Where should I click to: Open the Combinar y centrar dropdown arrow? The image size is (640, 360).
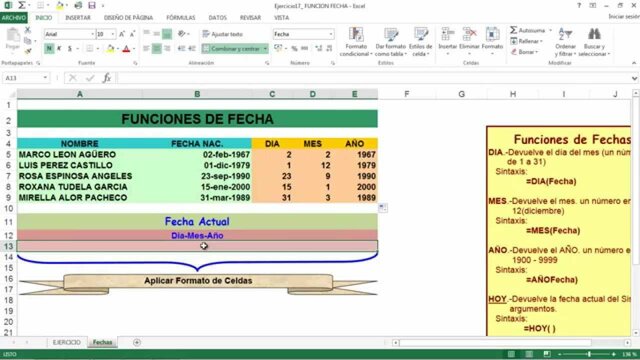265,49
